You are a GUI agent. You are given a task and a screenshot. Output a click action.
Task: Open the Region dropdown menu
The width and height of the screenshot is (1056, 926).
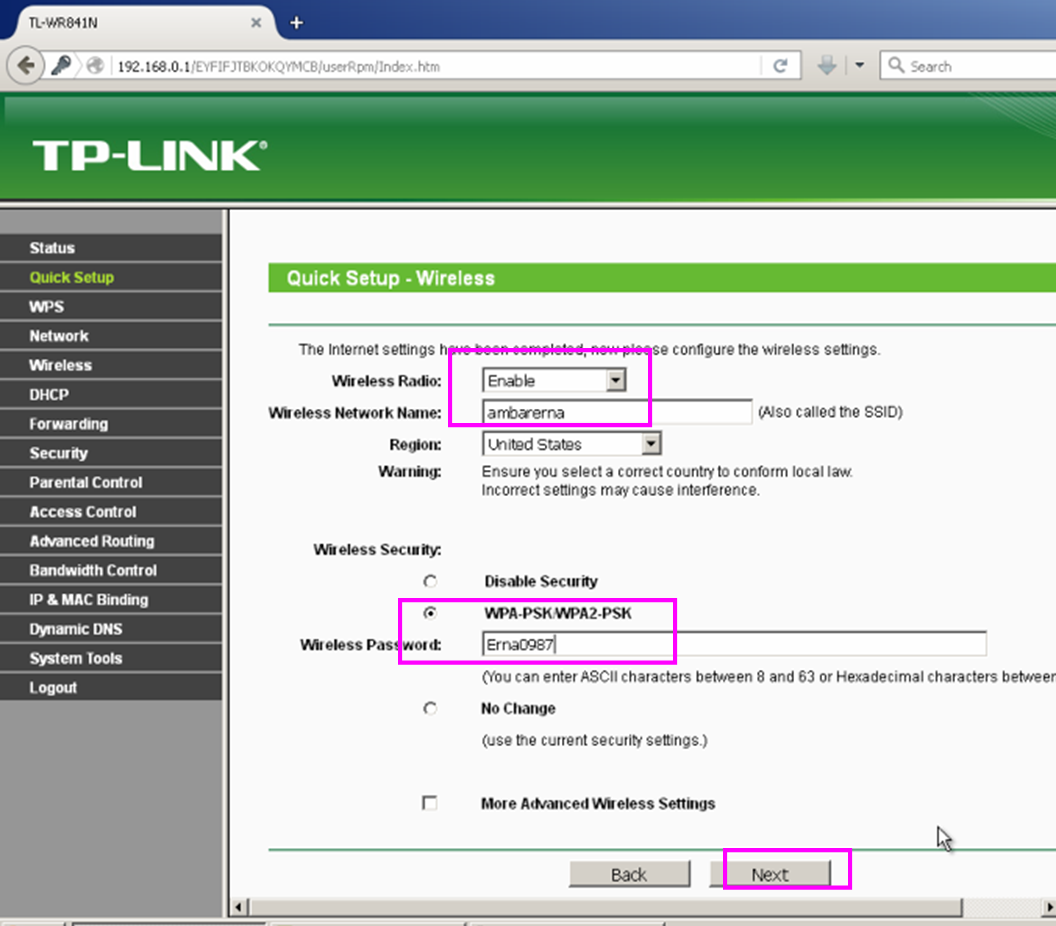pos(652,443)
